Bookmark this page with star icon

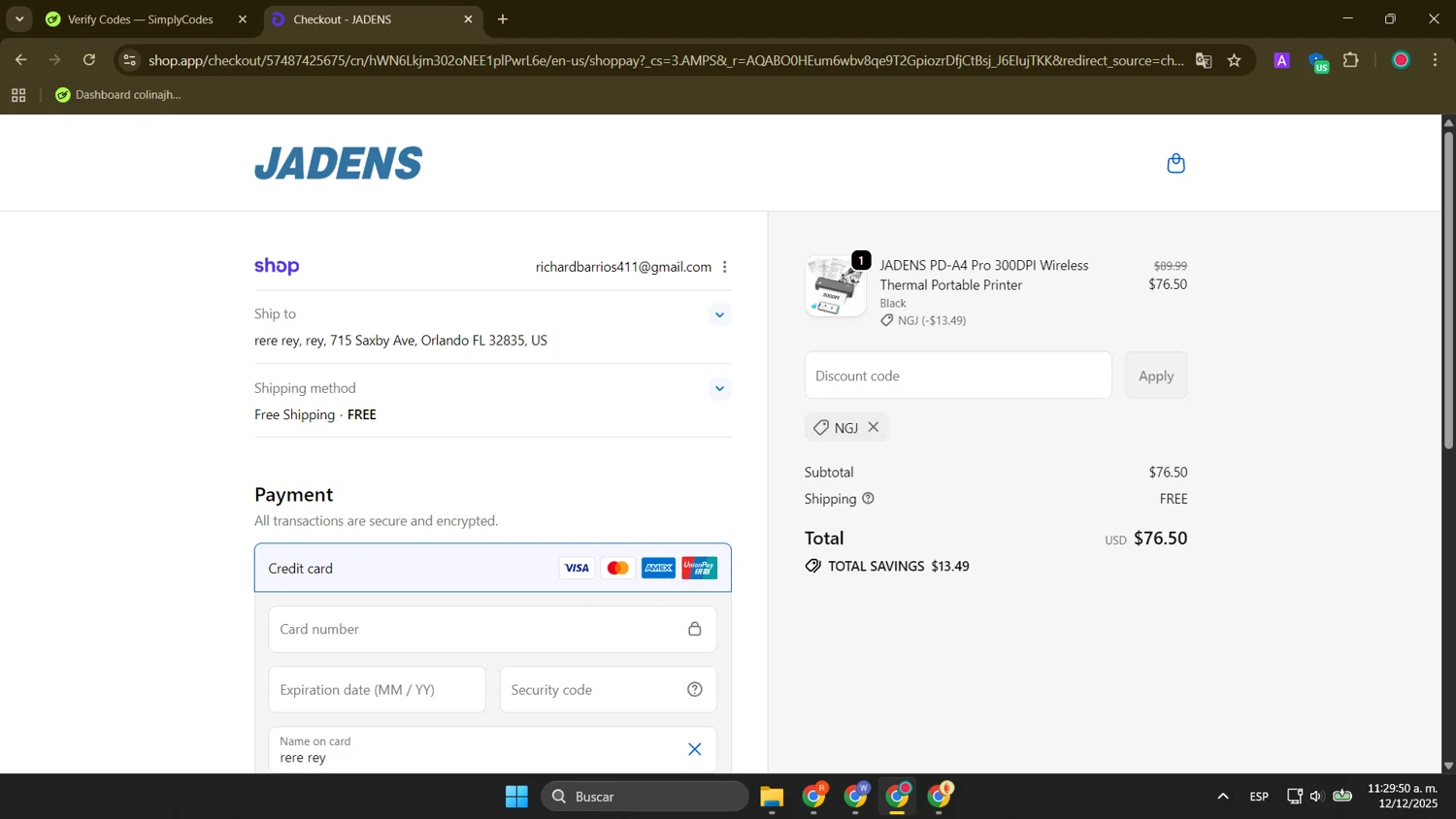(1235, 60)
